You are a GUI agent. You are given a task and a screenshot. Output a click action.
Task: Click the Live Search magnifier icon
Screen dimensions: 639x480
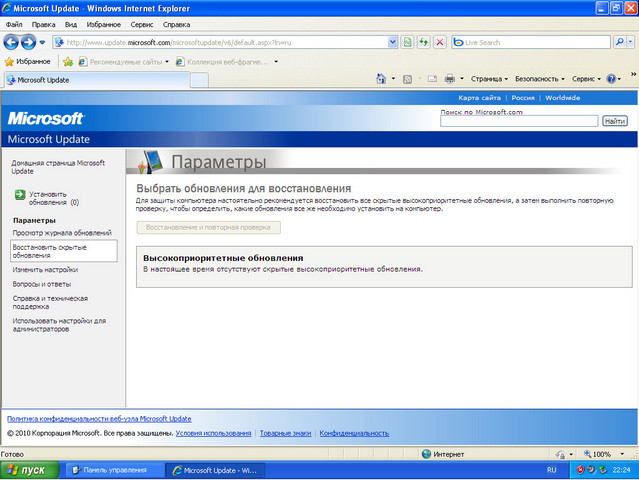pyautogui.click(x=618, y=43)
